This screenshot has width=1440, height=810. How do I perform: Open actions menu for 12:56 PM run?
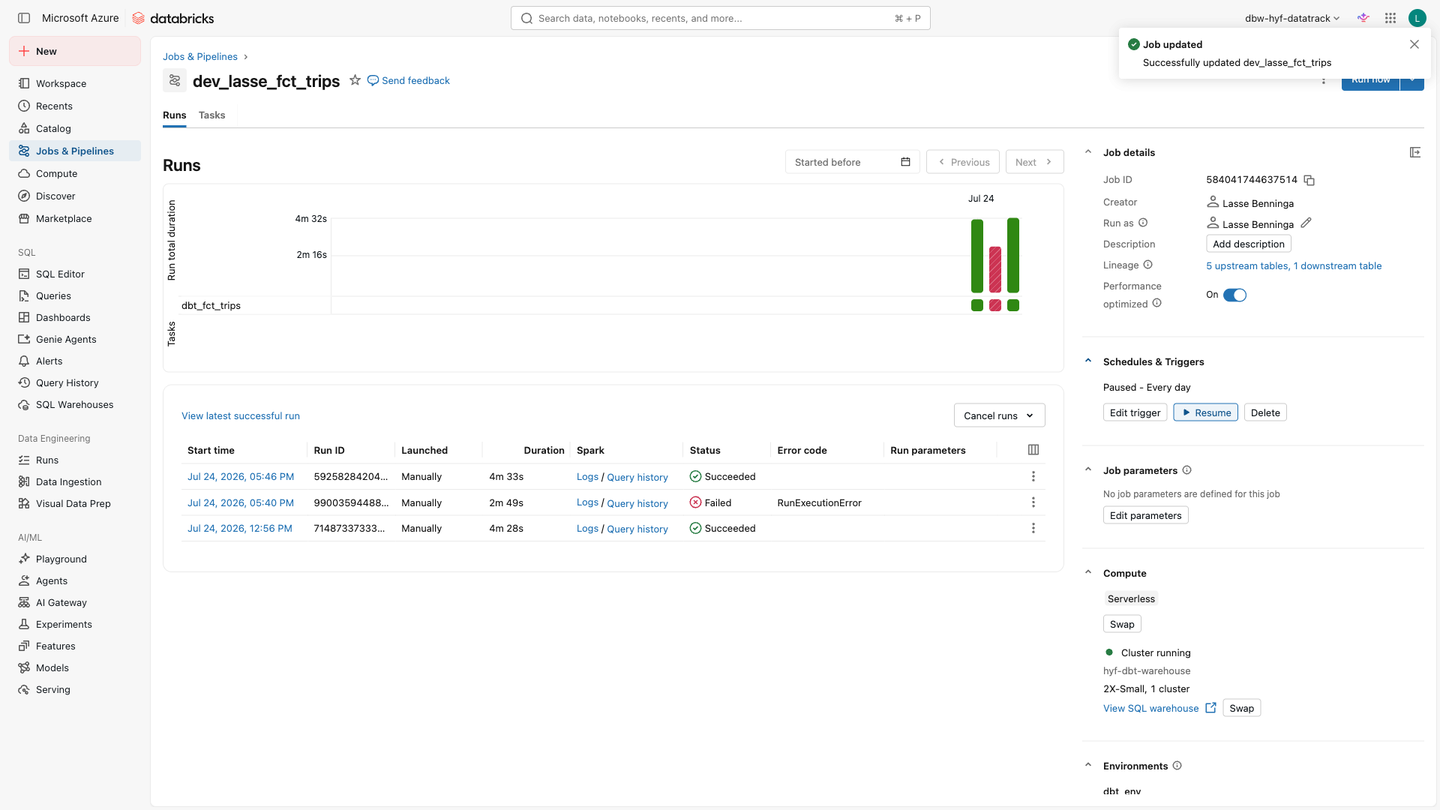pyautogui.click(x=1033, y=528)
